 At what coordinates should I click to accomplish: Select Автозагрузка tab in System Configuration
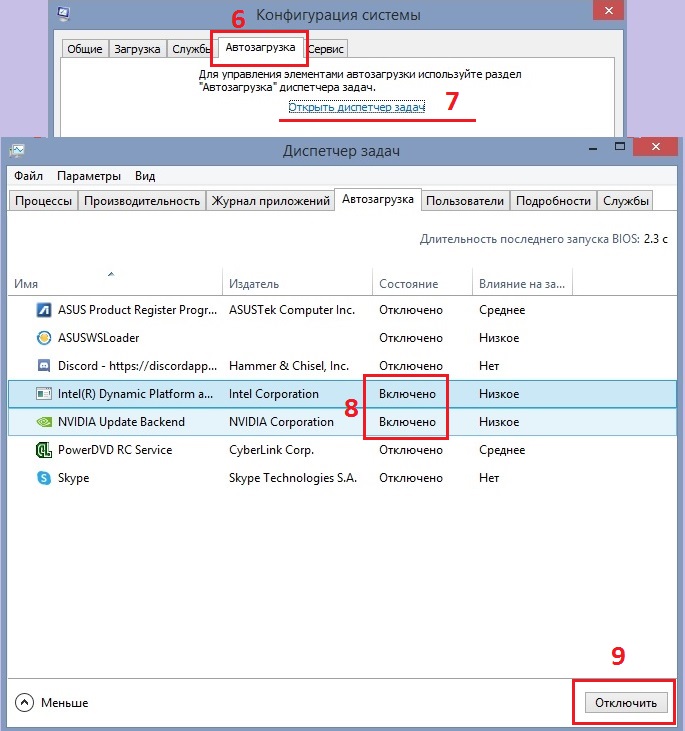point(260,48)
